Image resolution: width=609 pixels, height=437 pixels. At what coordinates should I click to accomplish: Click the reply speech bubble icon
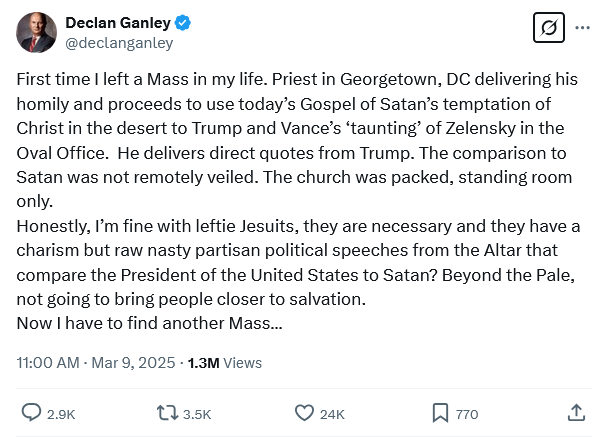(31, 412)
